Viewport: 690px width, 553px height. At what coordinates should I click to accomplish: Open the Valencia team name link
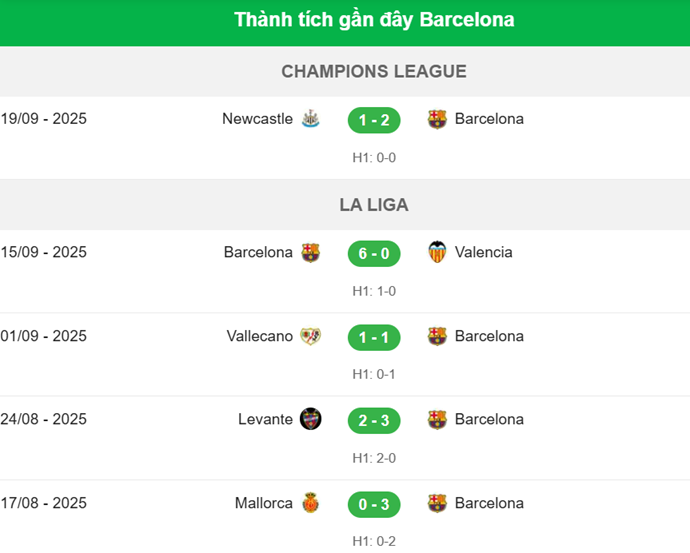pyautogui.click(x=483, y=252)
